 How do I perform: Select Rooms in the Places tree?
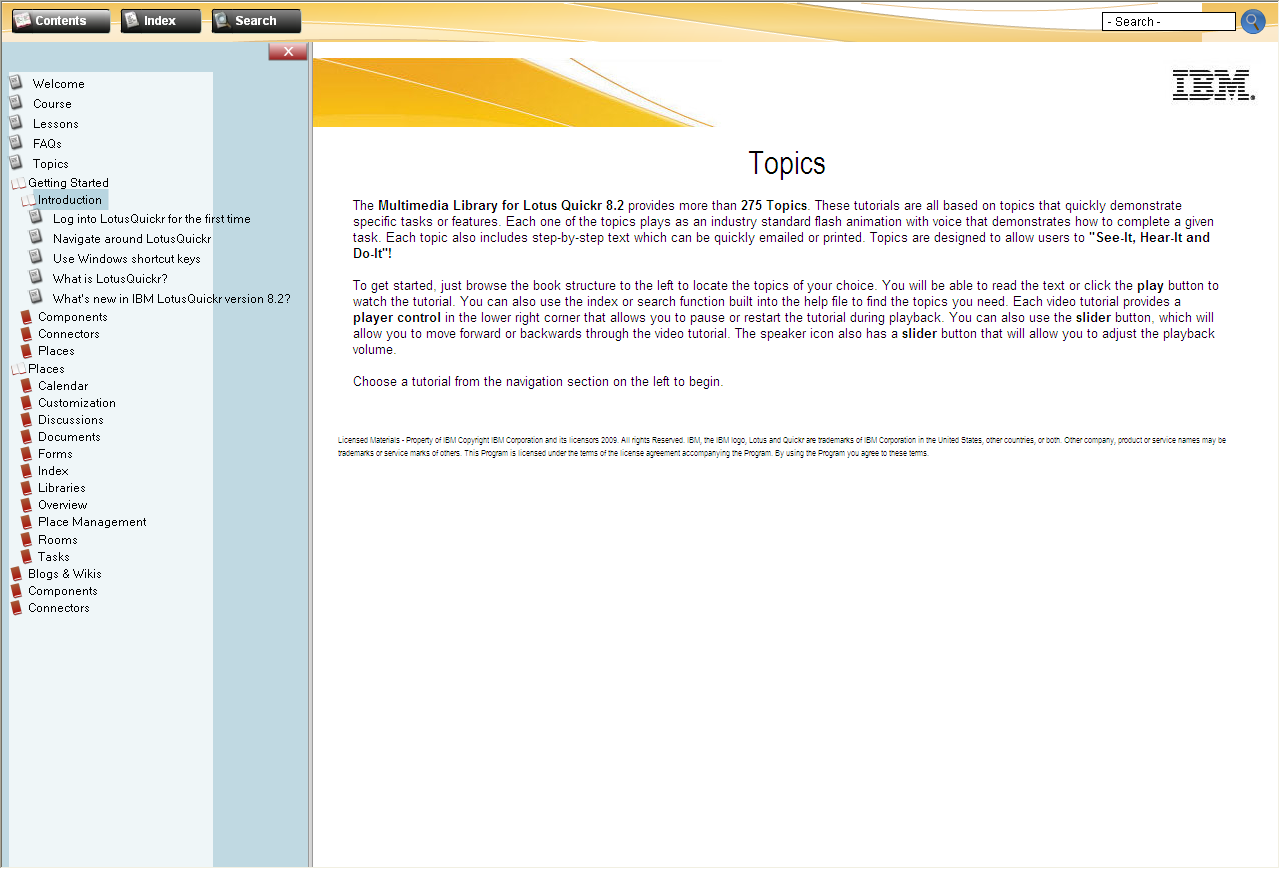point(58,540)
